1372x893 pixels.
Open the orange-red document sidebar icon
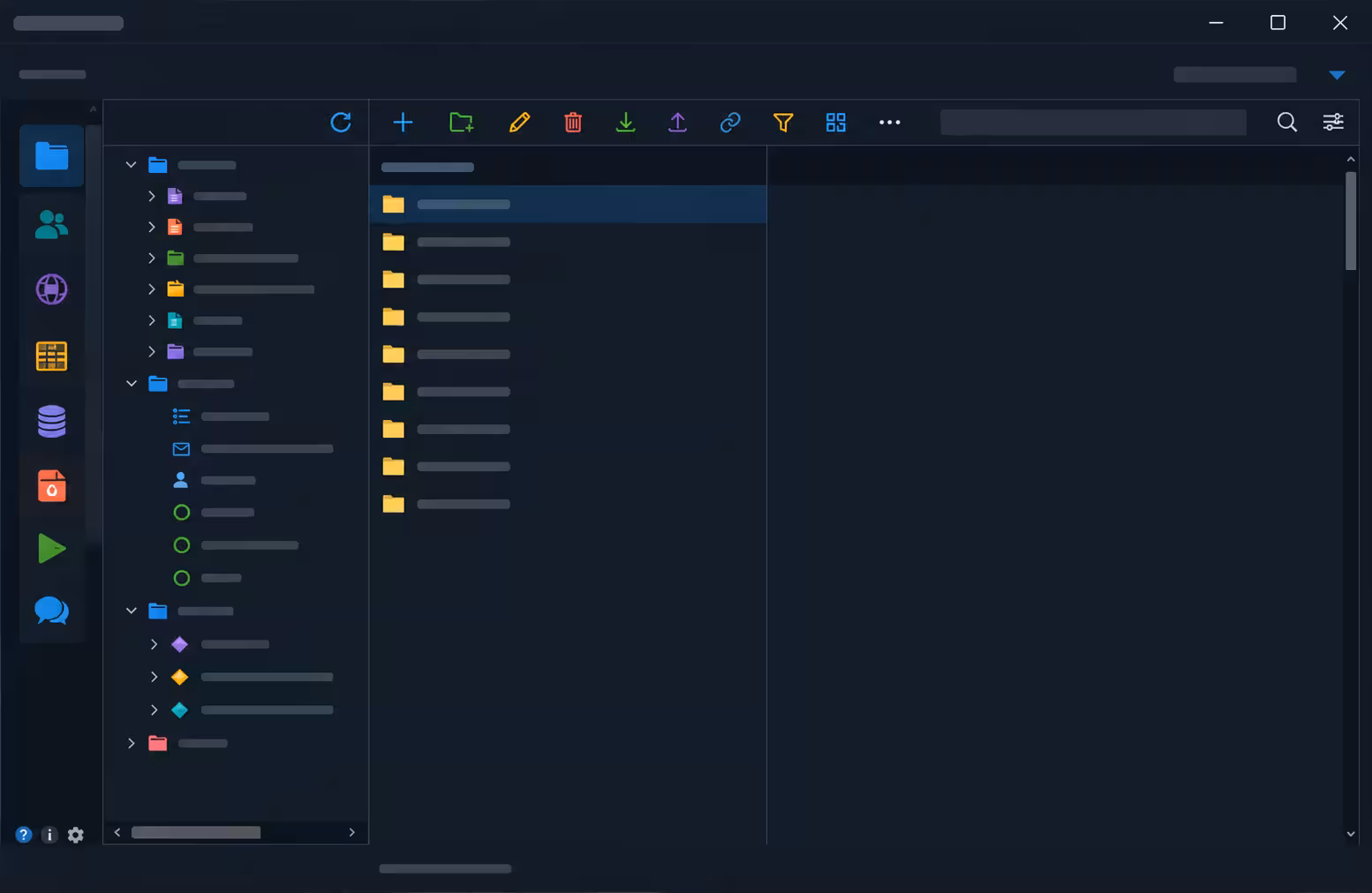point(51,485)
